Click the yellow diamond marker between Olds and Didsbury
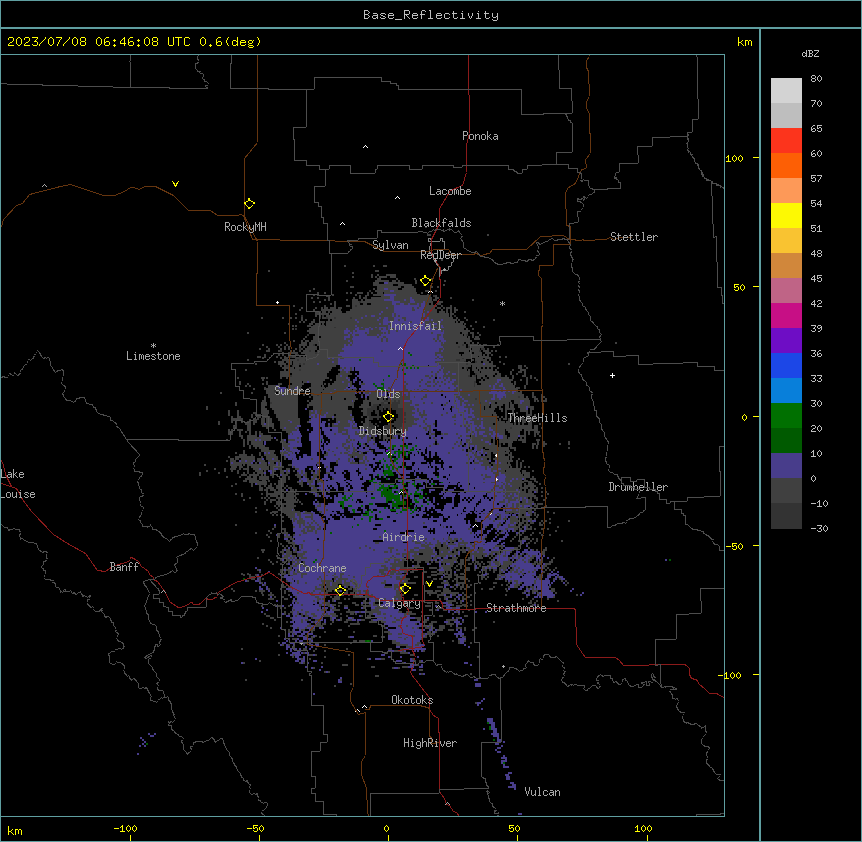Viewport: 862px width, 842px height. pos(388,417)
